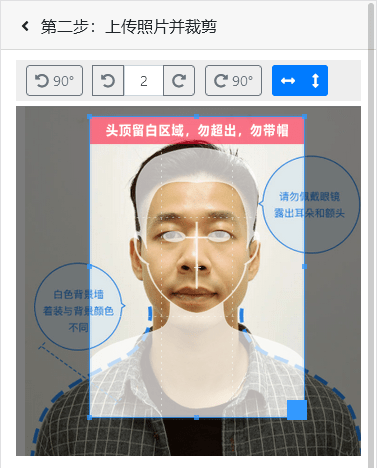The height and width of the screenshot is (468, 377).
Task: Click top-right crop handle
Action: tap(304, 117)
